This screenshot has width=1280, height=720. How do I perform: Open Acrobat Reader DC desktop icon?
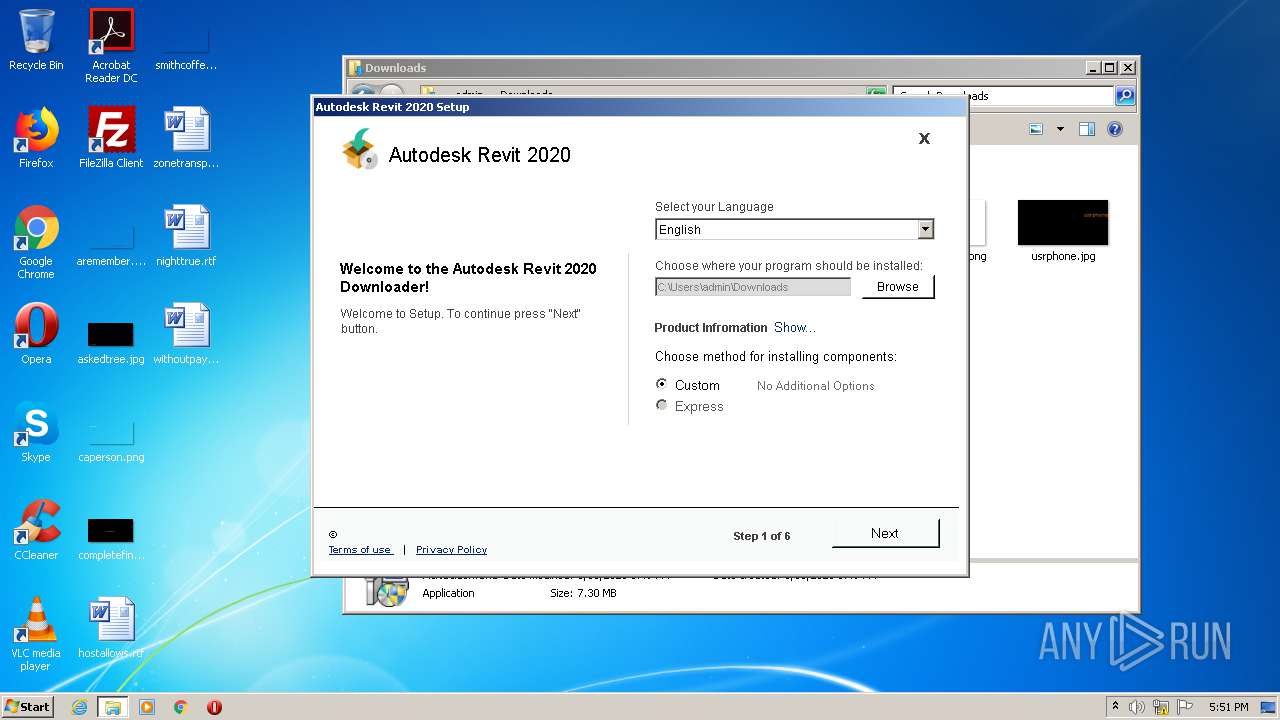[x=111, y=46]
